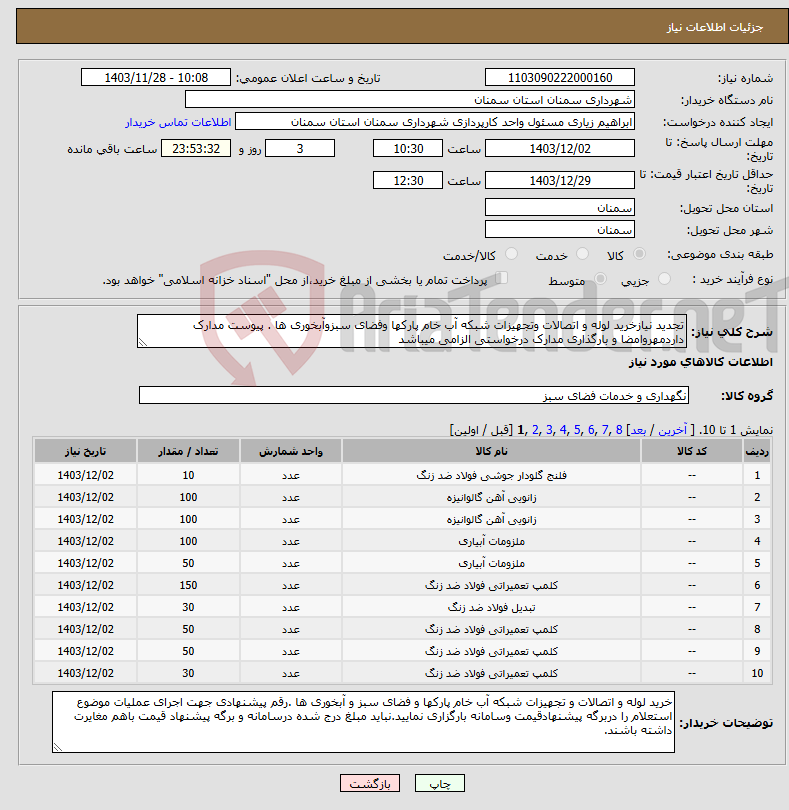Select row 5 item ملزومات آبیاری
This screenshot has width=789, height=810.
point(491,563)
